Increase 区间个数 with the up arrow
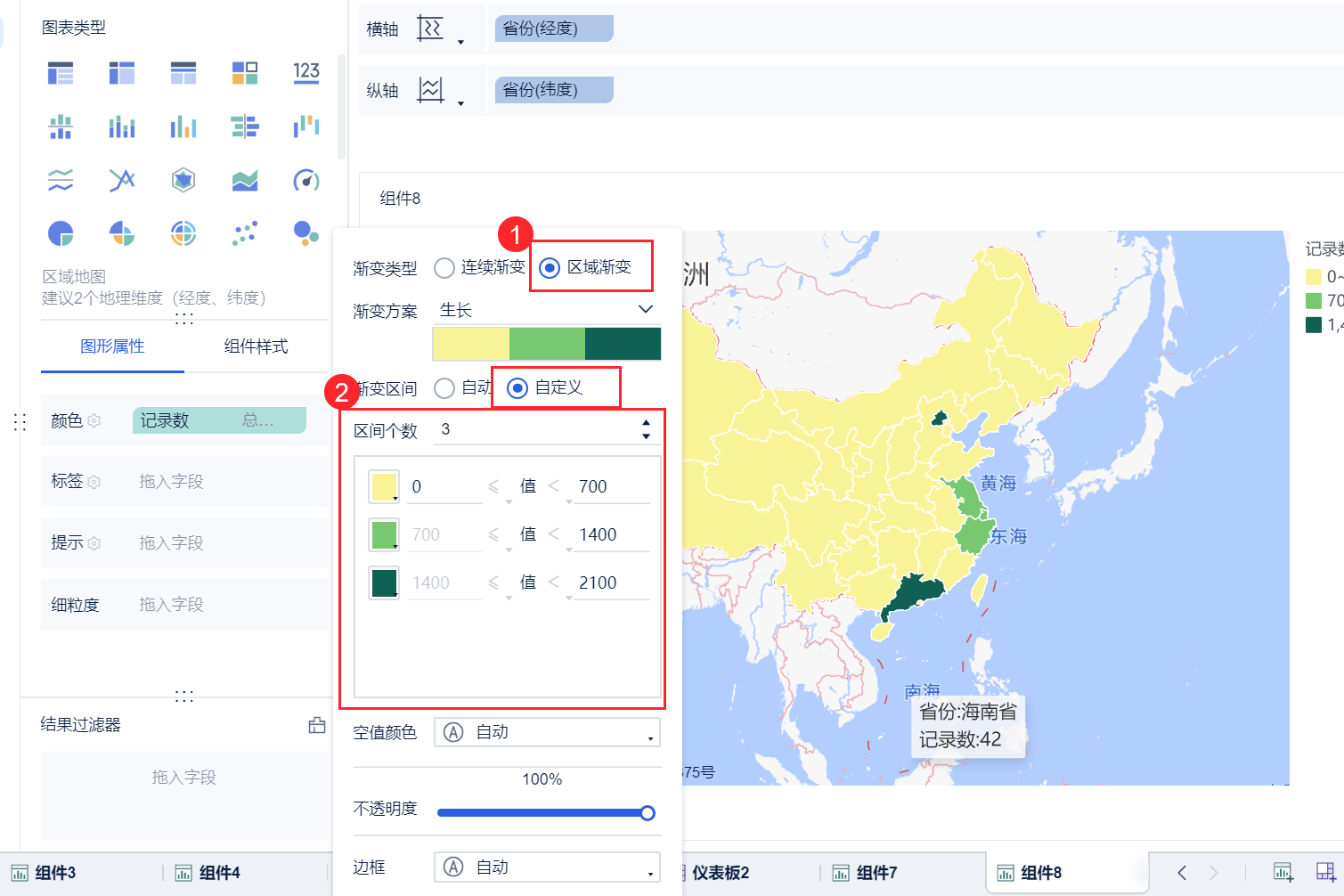This screenshot has height=896, width=1344. tap(647, 424)
